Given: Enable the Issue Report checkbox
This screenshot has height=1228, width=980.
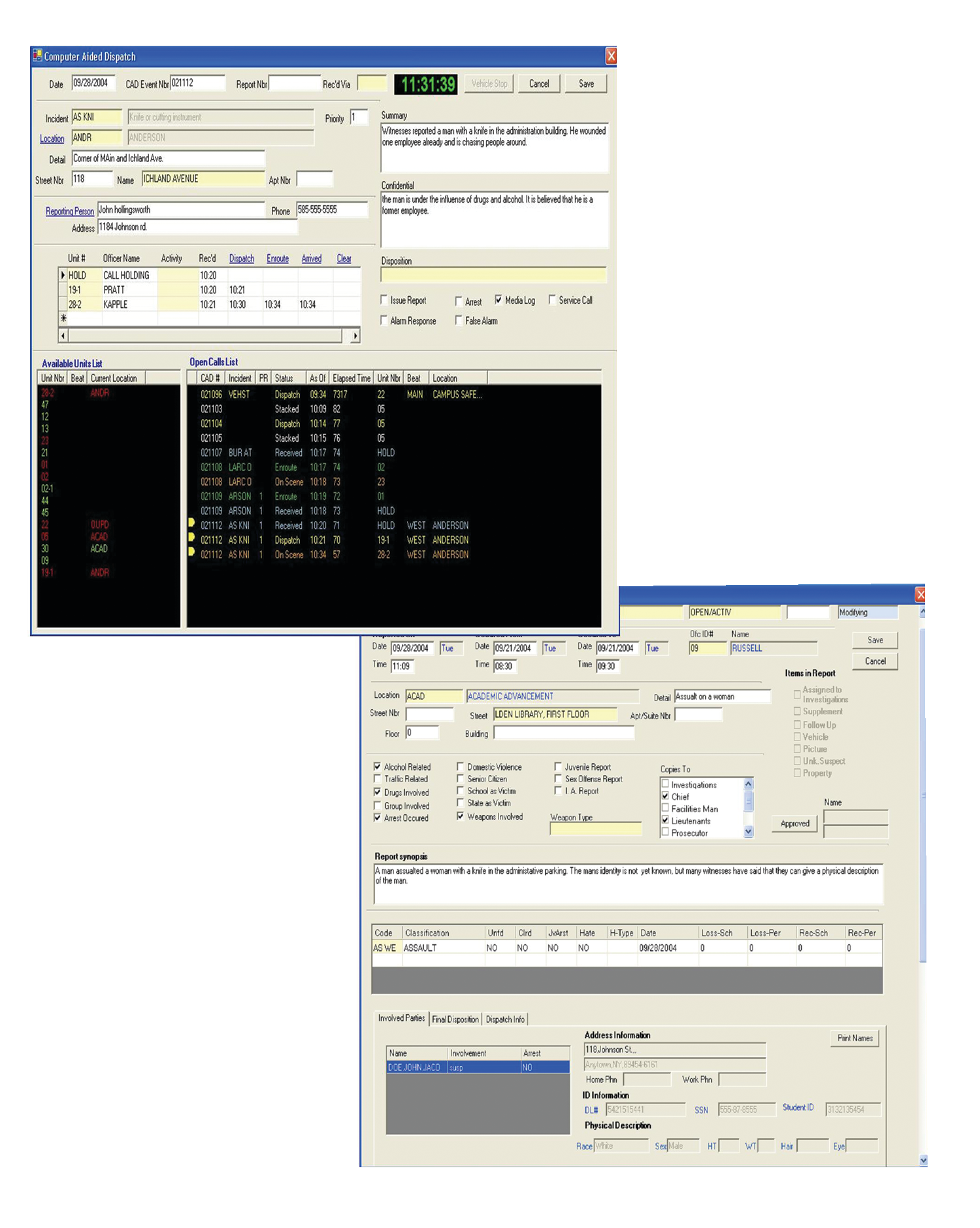Looking at the screenshot, I should click(x=384, y=300).
